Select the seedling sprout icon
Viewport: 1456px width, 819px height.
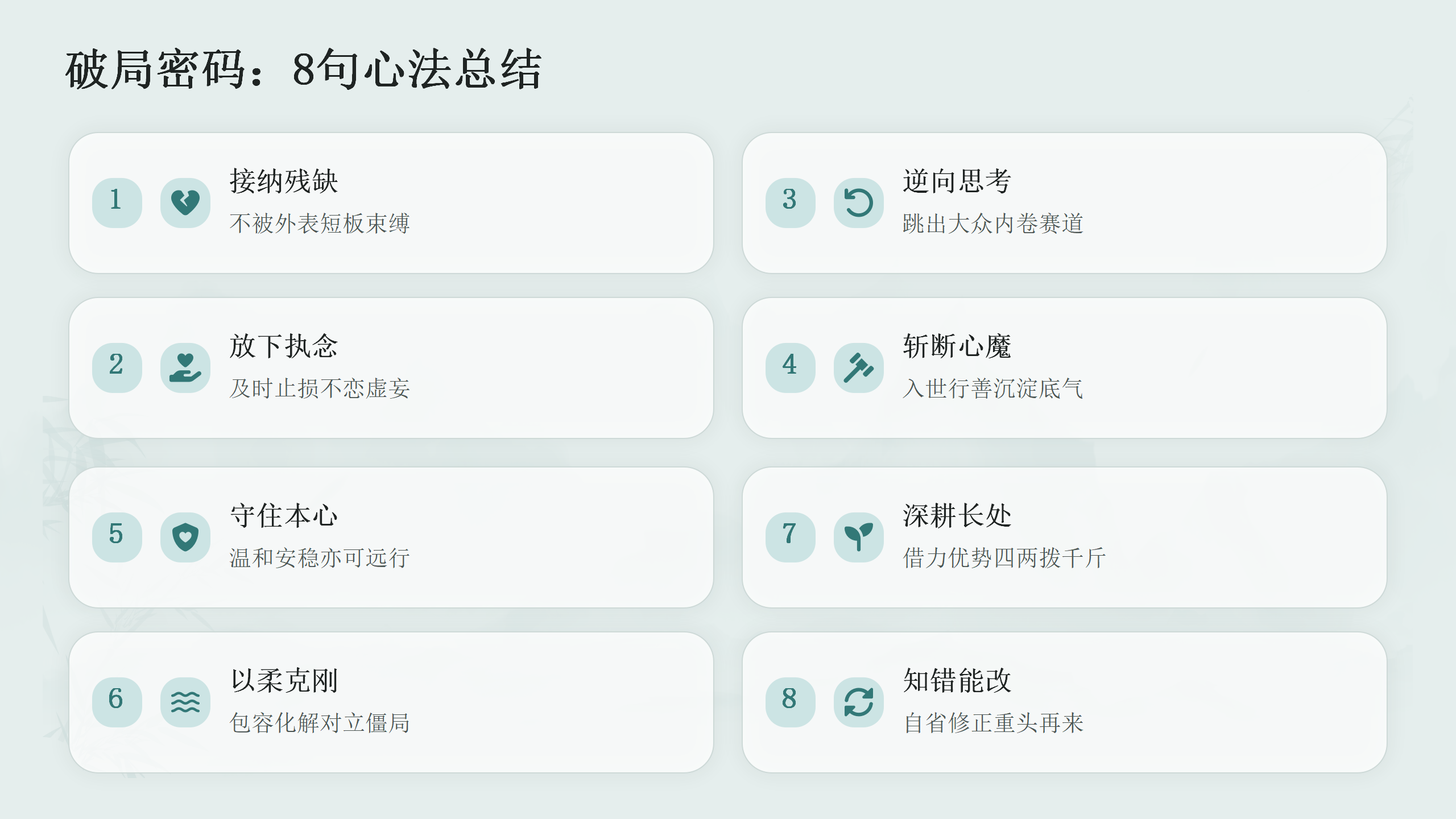[x=859, y=537]
